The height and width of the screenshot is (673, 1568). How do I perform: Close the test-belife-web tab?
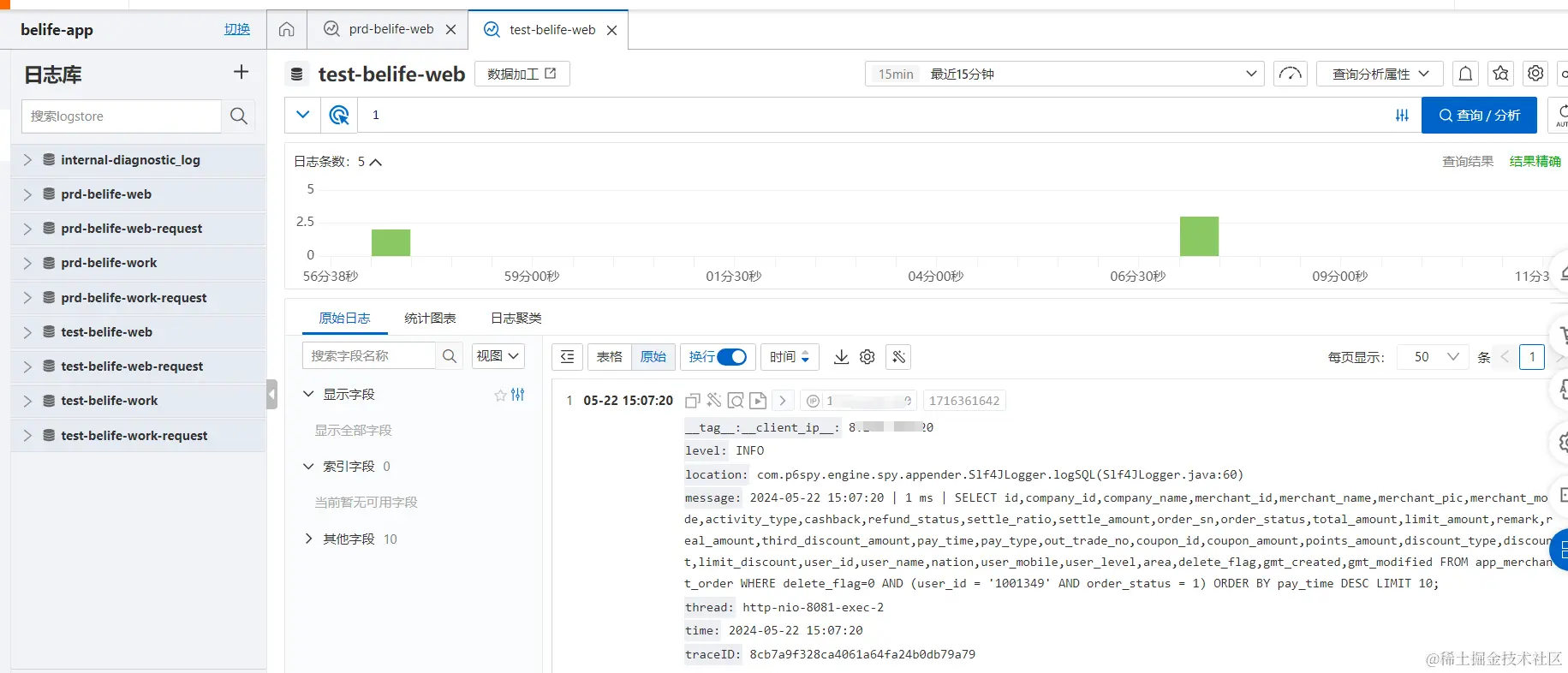click(611, 31)
